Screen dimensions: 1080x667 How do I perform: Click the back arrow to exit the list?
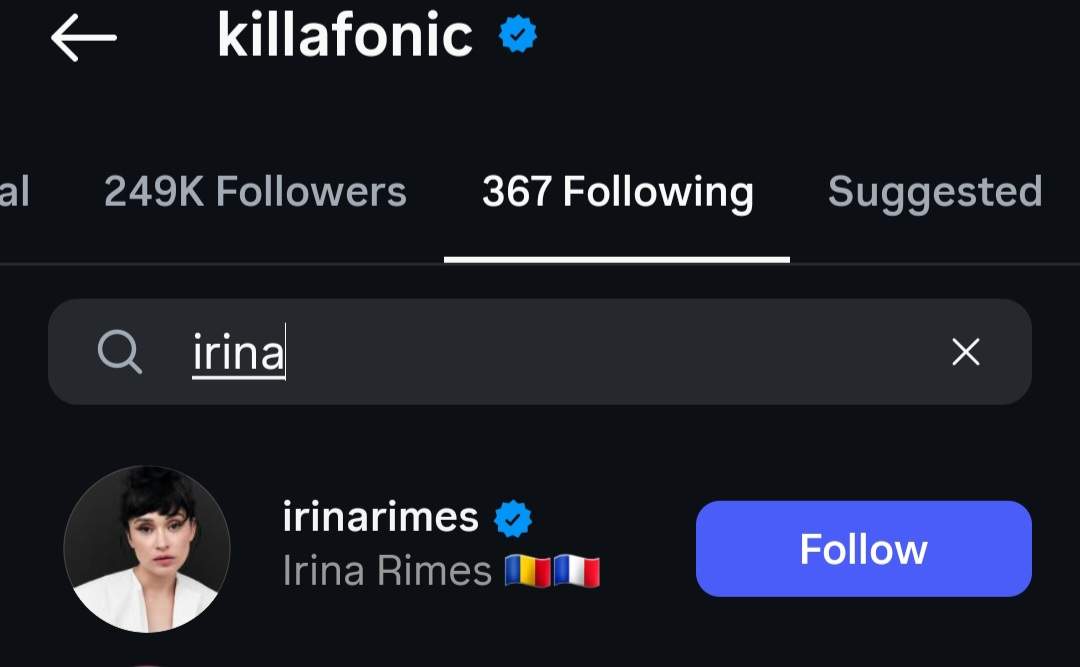[85, 35]
